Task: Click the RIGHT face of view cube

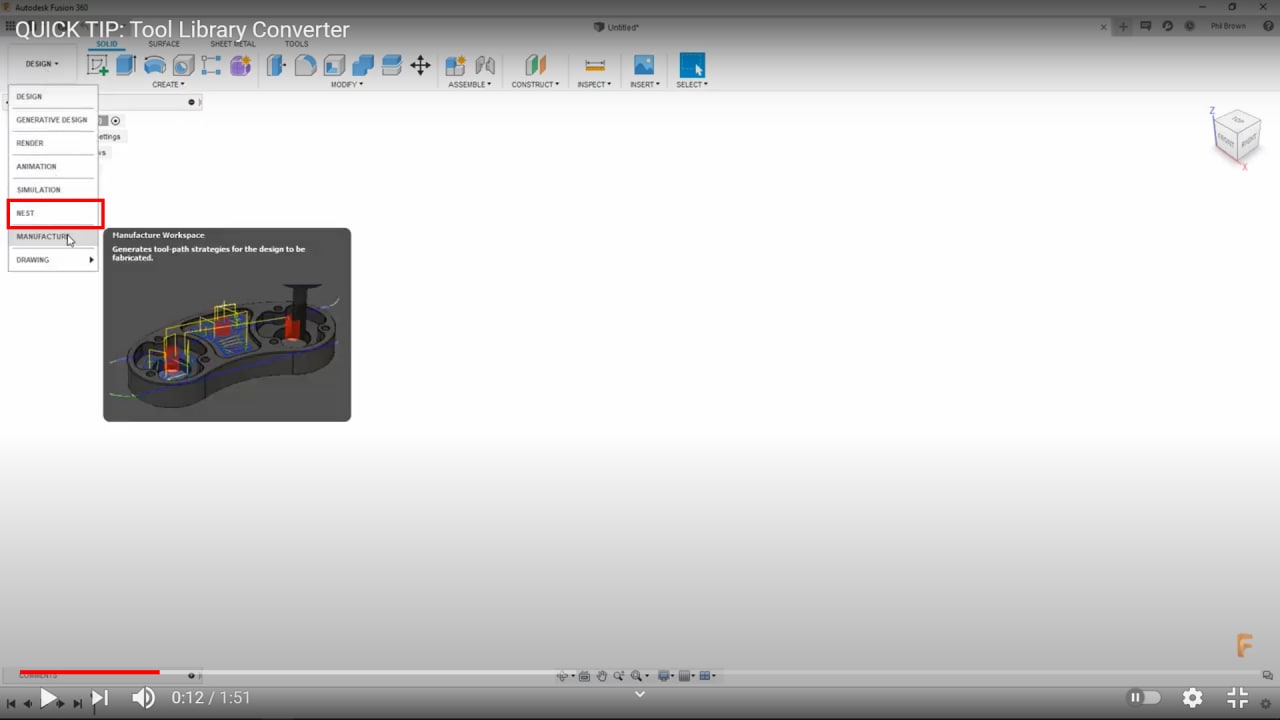Action: pos(1249,142)
